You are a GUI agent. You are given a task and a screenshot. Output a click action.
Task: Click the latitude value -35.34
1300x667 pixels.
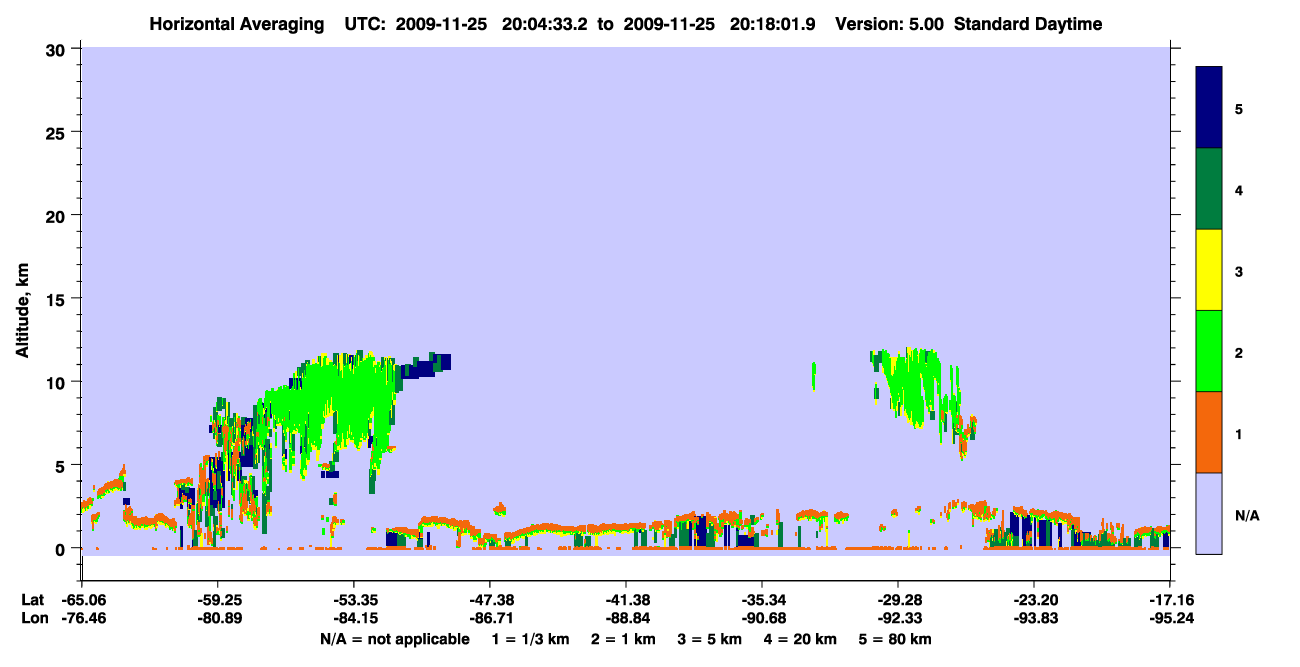coord(761,600)
